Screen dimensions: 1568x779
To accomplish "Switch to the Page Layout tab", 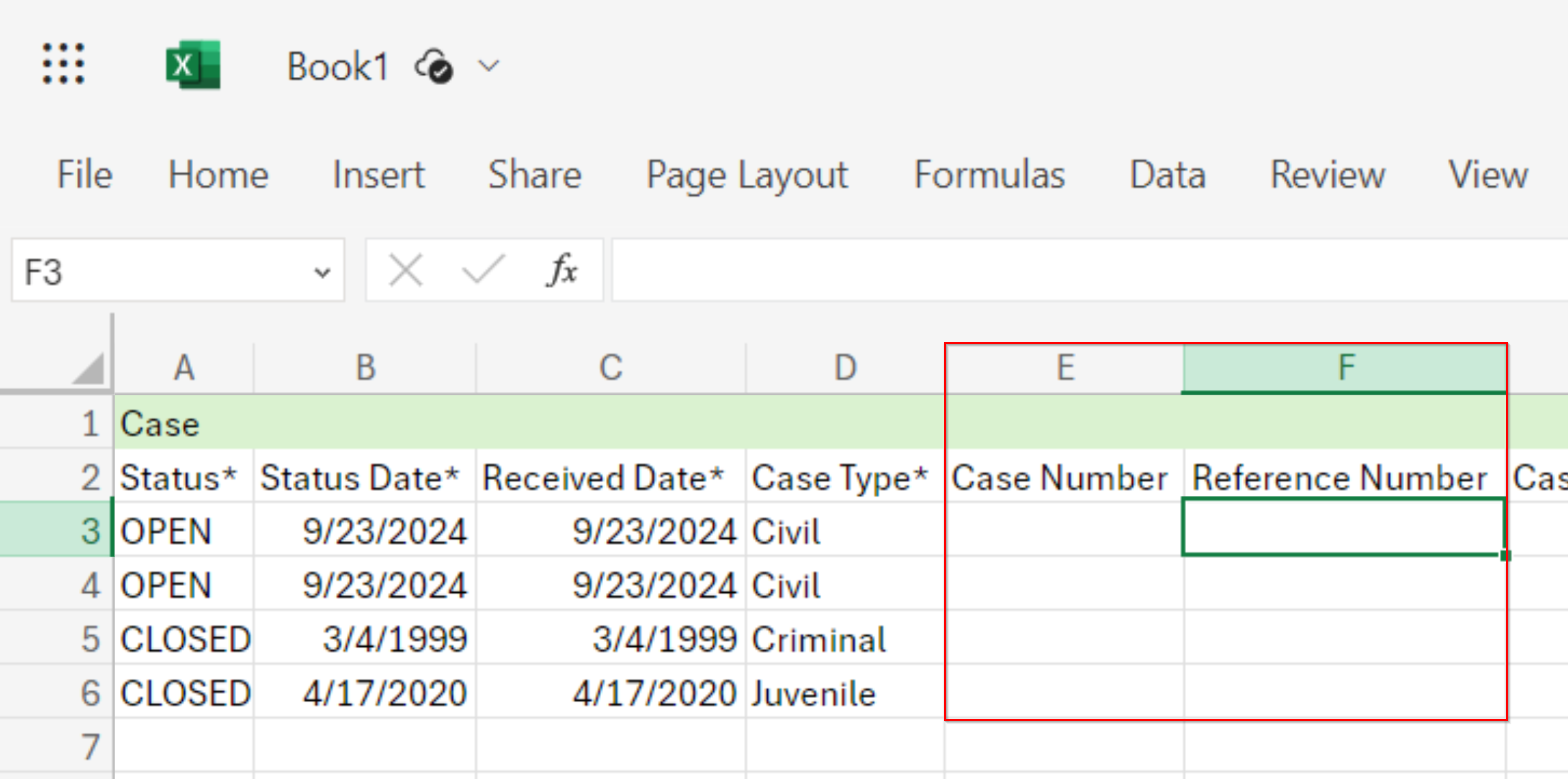I will 746,175.
